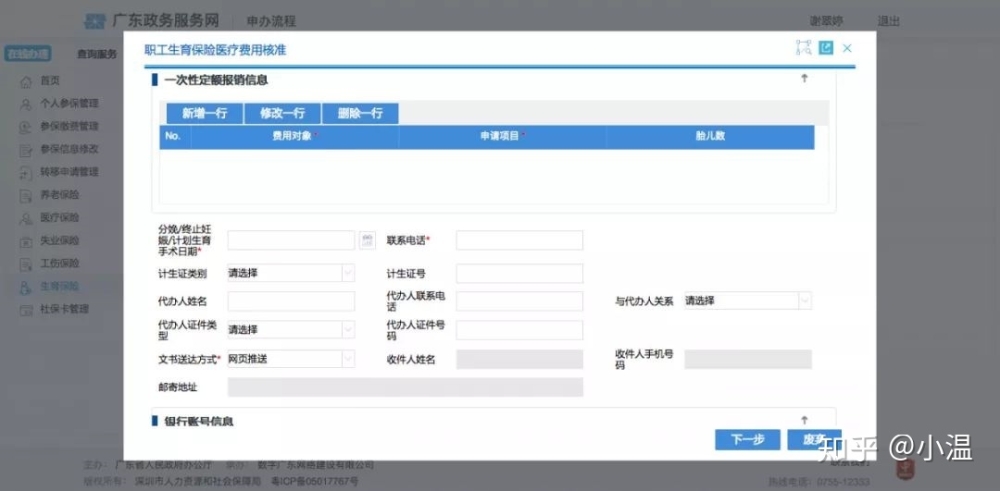Open dialog in new window icon
The width and height of the screenshot is (1000, 491).
click(x=826, y=47)
